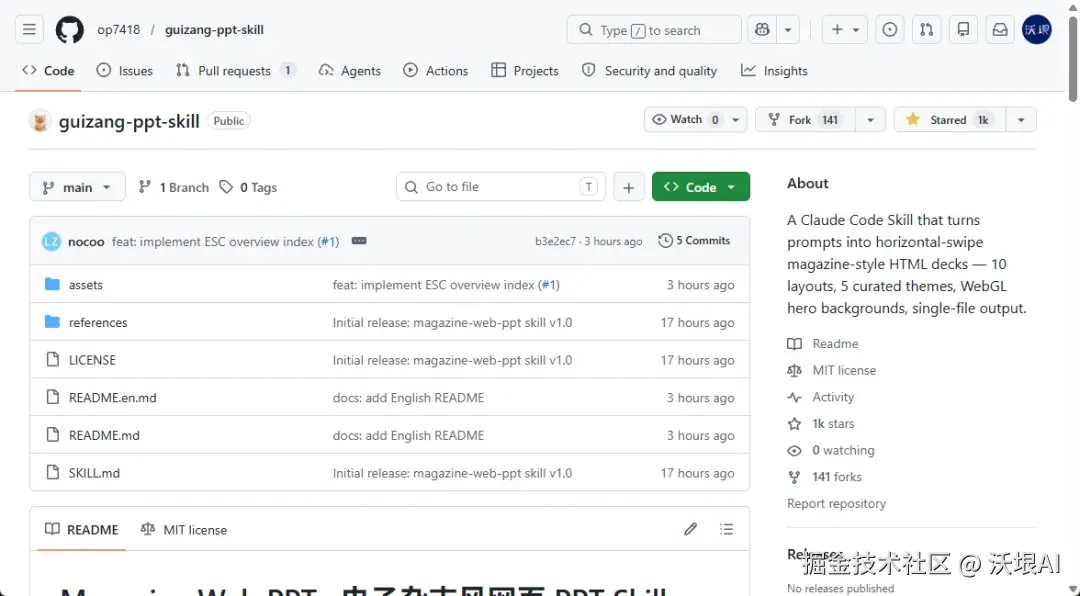Select the MIT license tab
The height and width of the screenshot is (596, 1080).
184,530
